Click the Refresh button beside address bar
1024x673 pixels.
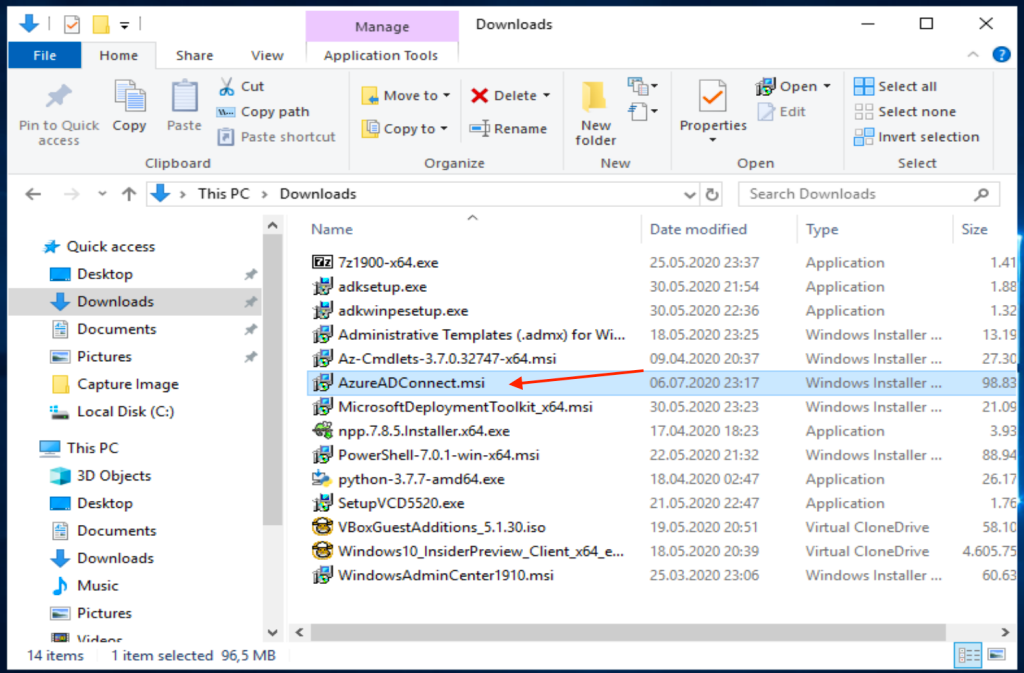[x=712, y=195]
